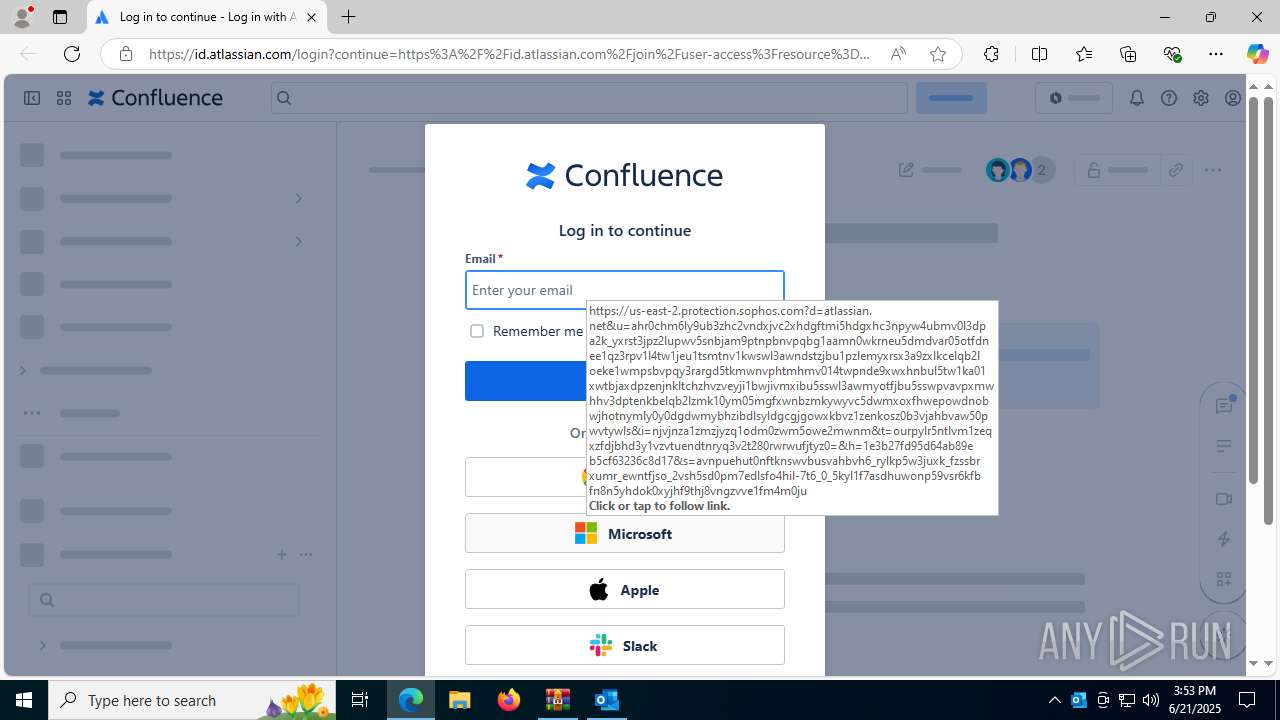View site information lock icon
This screenshot has width=1280, height=720.
click(126, 54)
